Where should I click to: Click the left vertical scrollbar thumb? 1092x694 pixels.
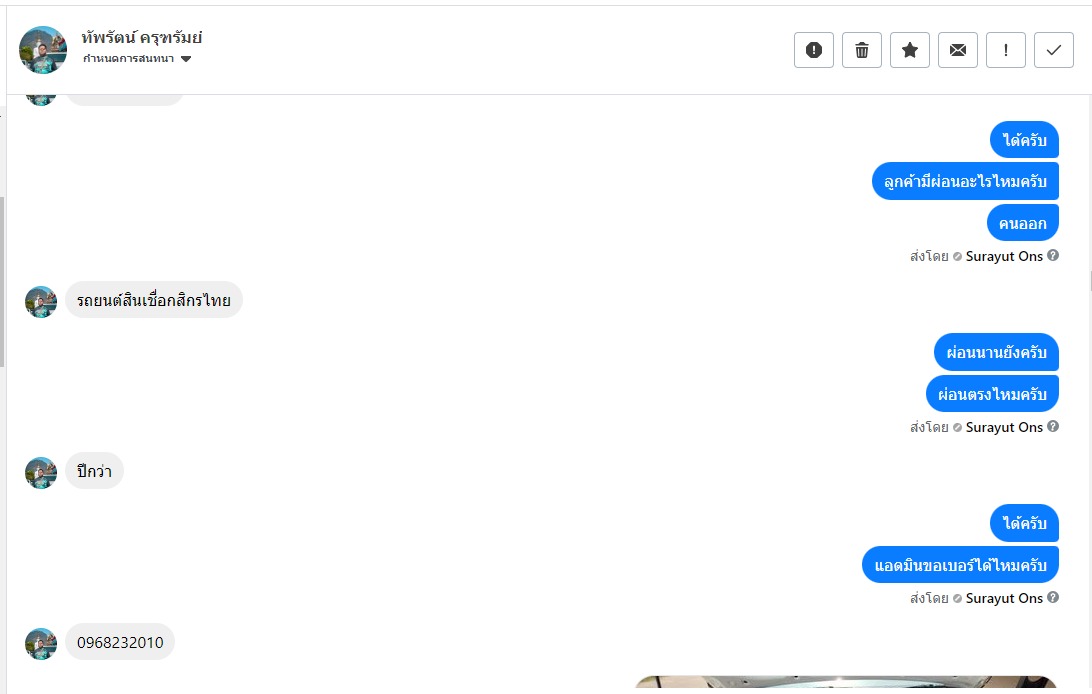pos(2,281)
